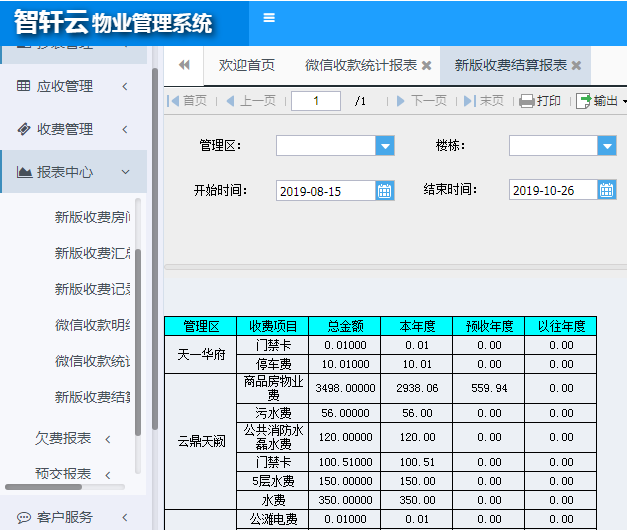Open 新版收费结算 report in sidebar
629x530 pixels.
(93, 397)
